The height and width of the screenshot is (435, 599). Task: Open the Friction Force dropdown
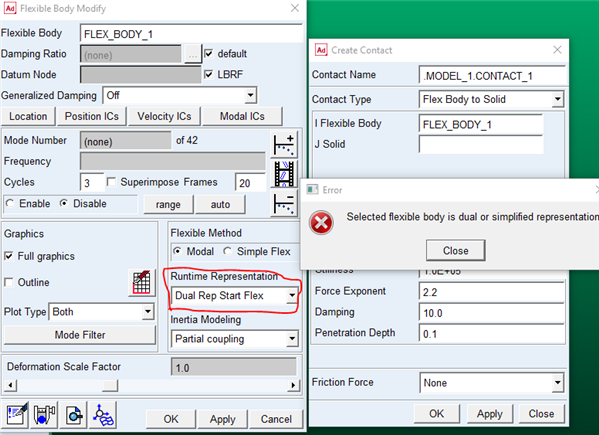(558, 382)
